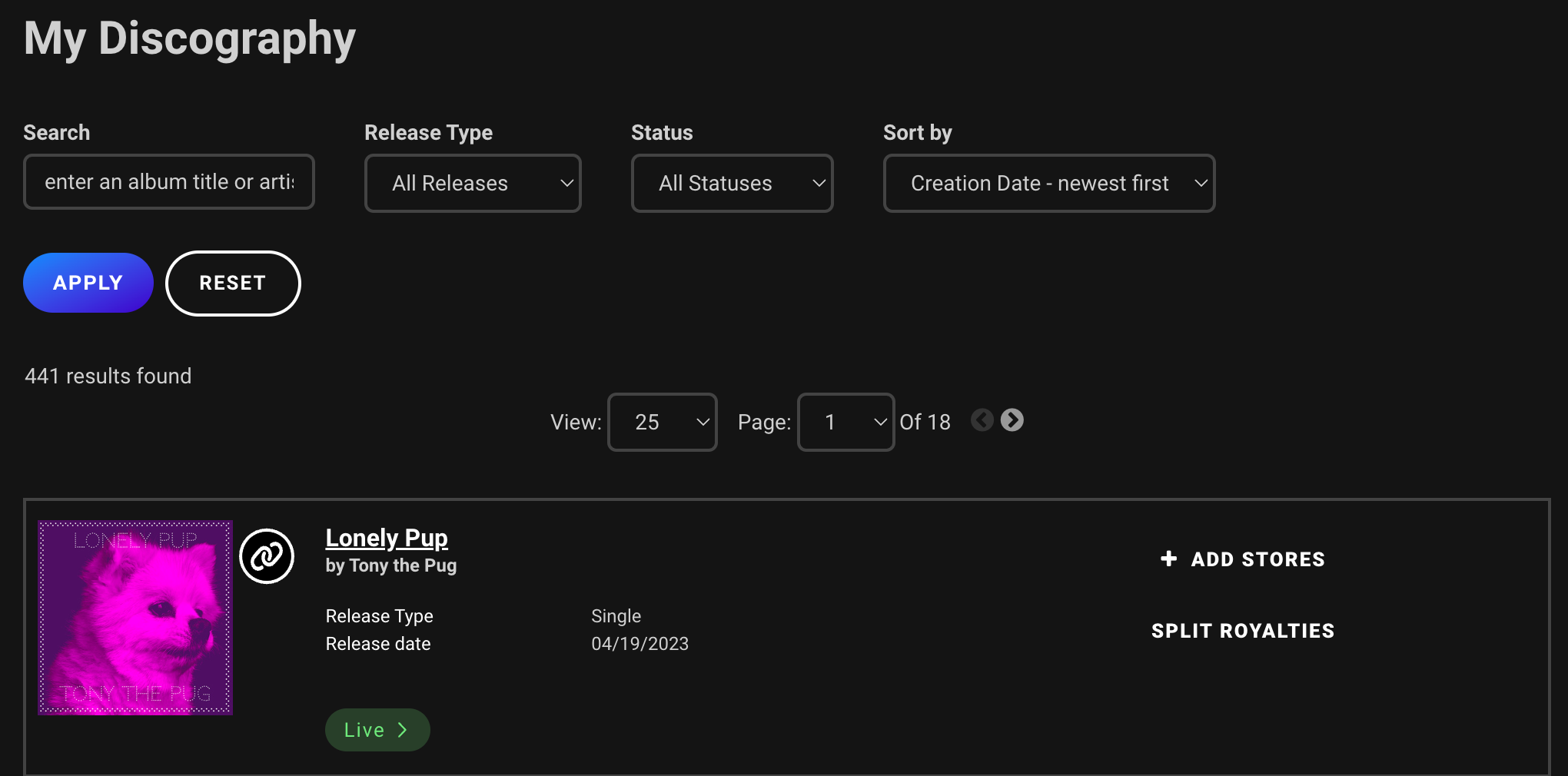The width and height of the screenshot is (1568, 776).
Task: Open the Release Type dropdown
Action: pyautogui.click(x=473, y=183)
